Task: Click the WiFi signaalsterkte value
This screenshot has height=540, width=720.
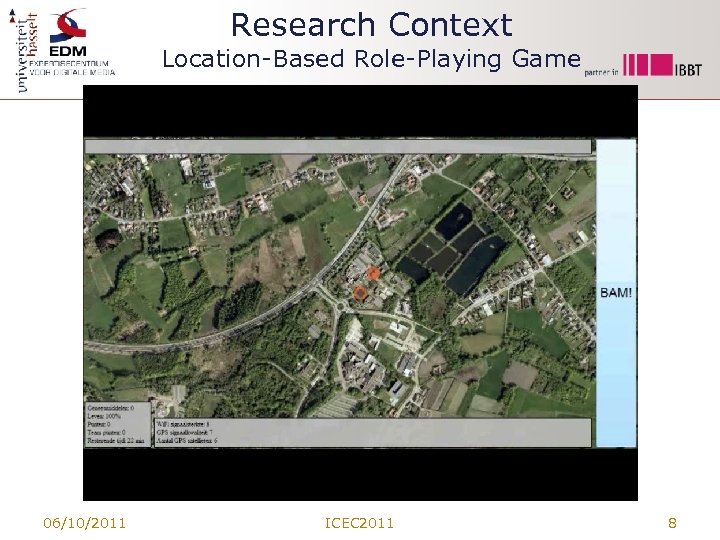Action: [x=183, y=424]
